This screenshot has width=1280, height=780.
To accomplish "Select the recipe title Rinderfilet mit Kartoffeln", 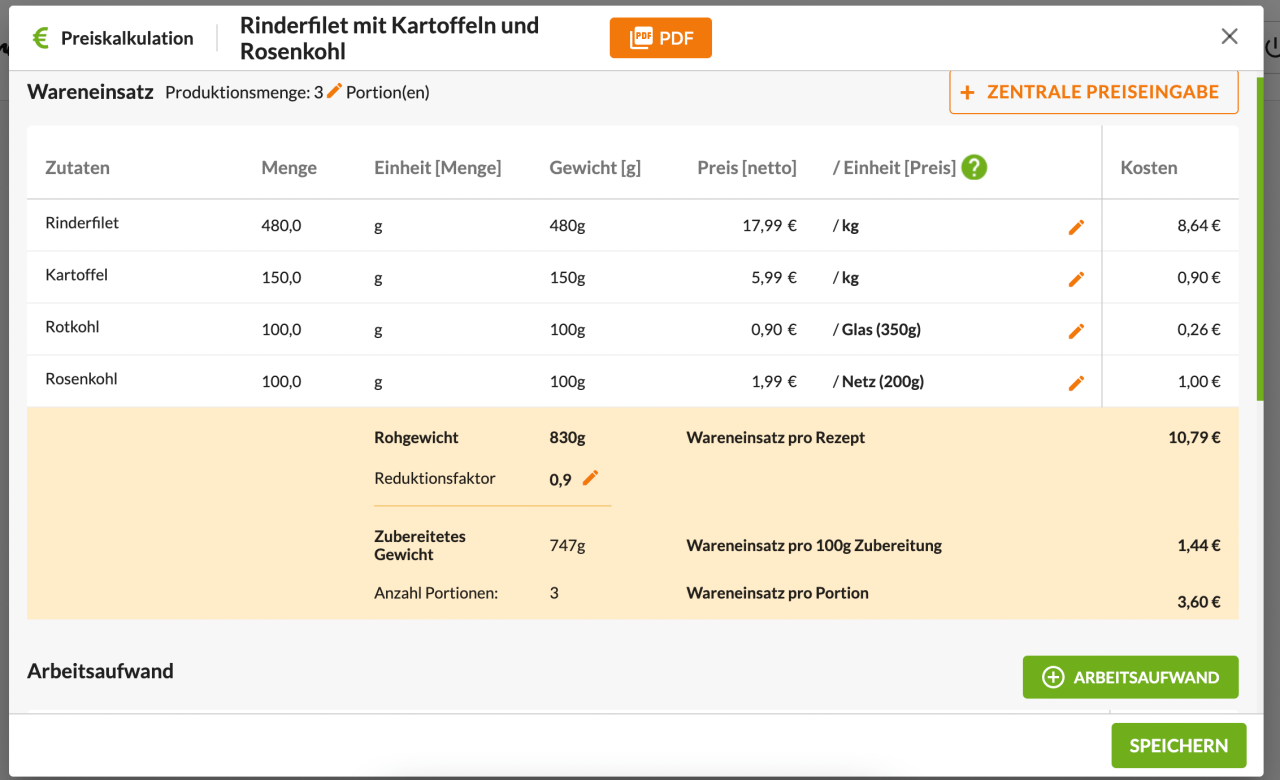I will (x=388, y=37).
